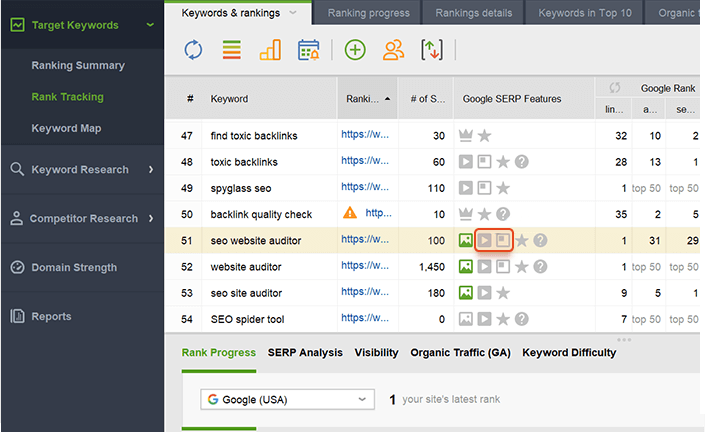Open ranking URL link for spyglass seo

pos(365,187)
